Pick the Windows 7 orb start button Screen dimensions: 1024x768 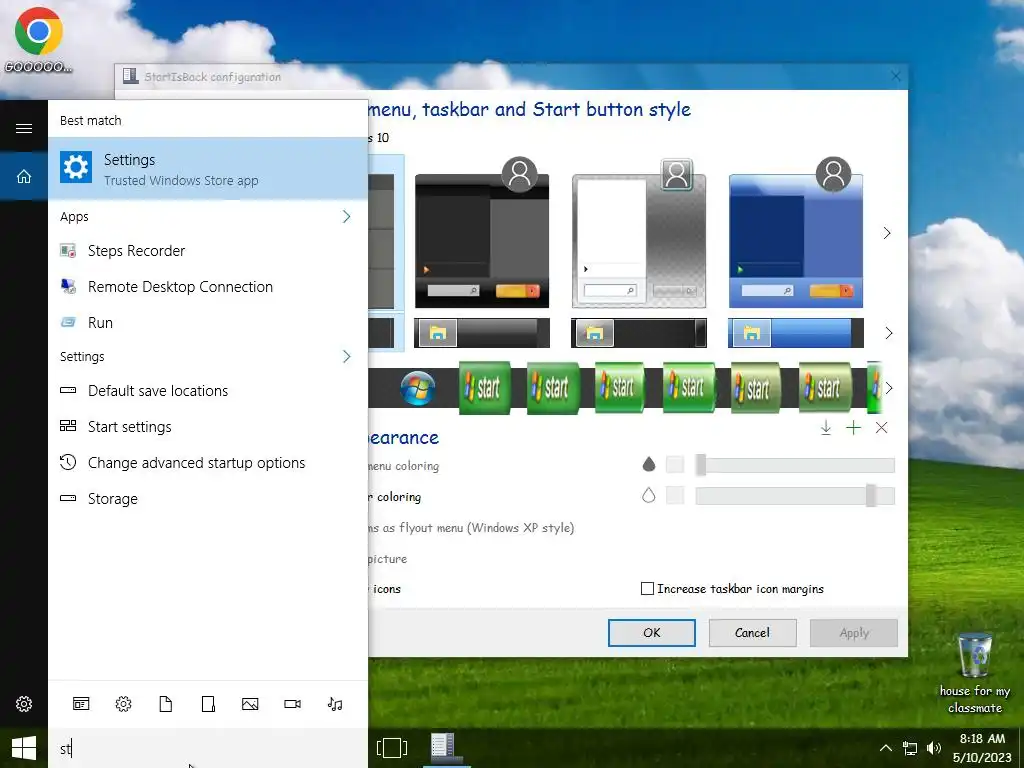tap(418, 389)
